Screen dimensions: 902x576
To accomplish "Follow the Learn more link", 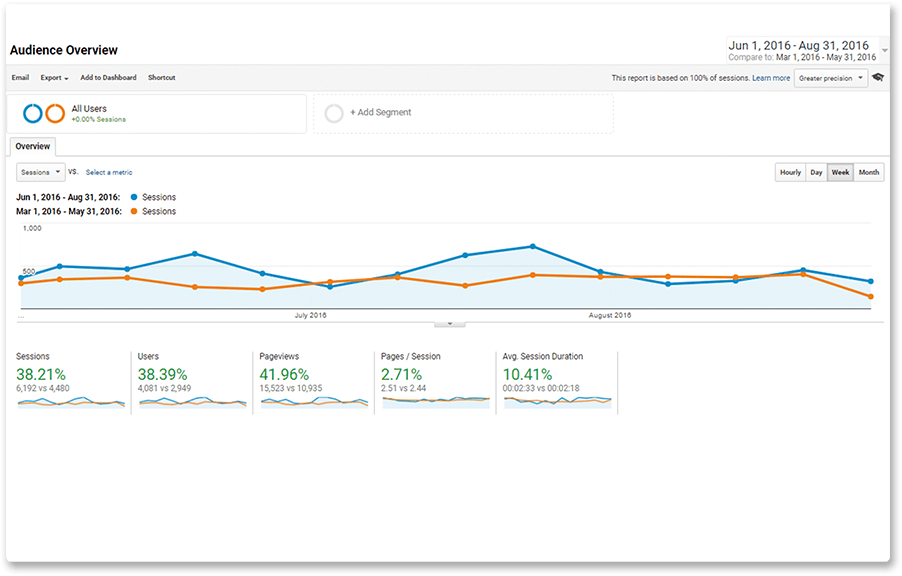I will (771, 78).
